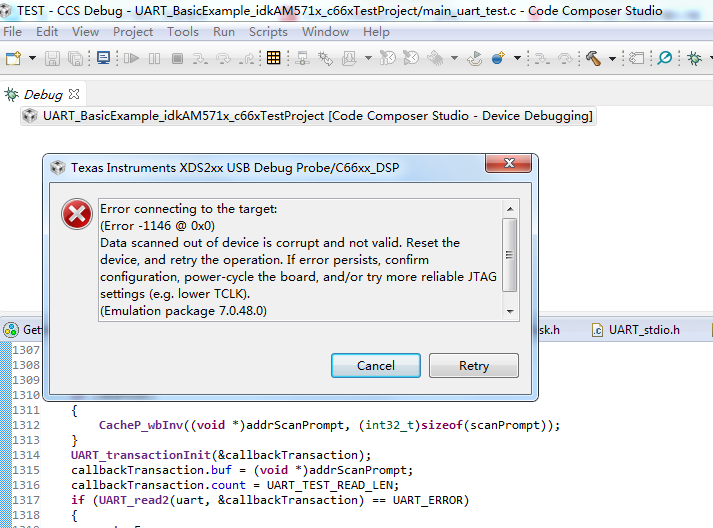The height and width of the screenshot is (528, 713).
Task: Open the blue sphere icon's dropdown arrow
Action: [x=517, y=58]
